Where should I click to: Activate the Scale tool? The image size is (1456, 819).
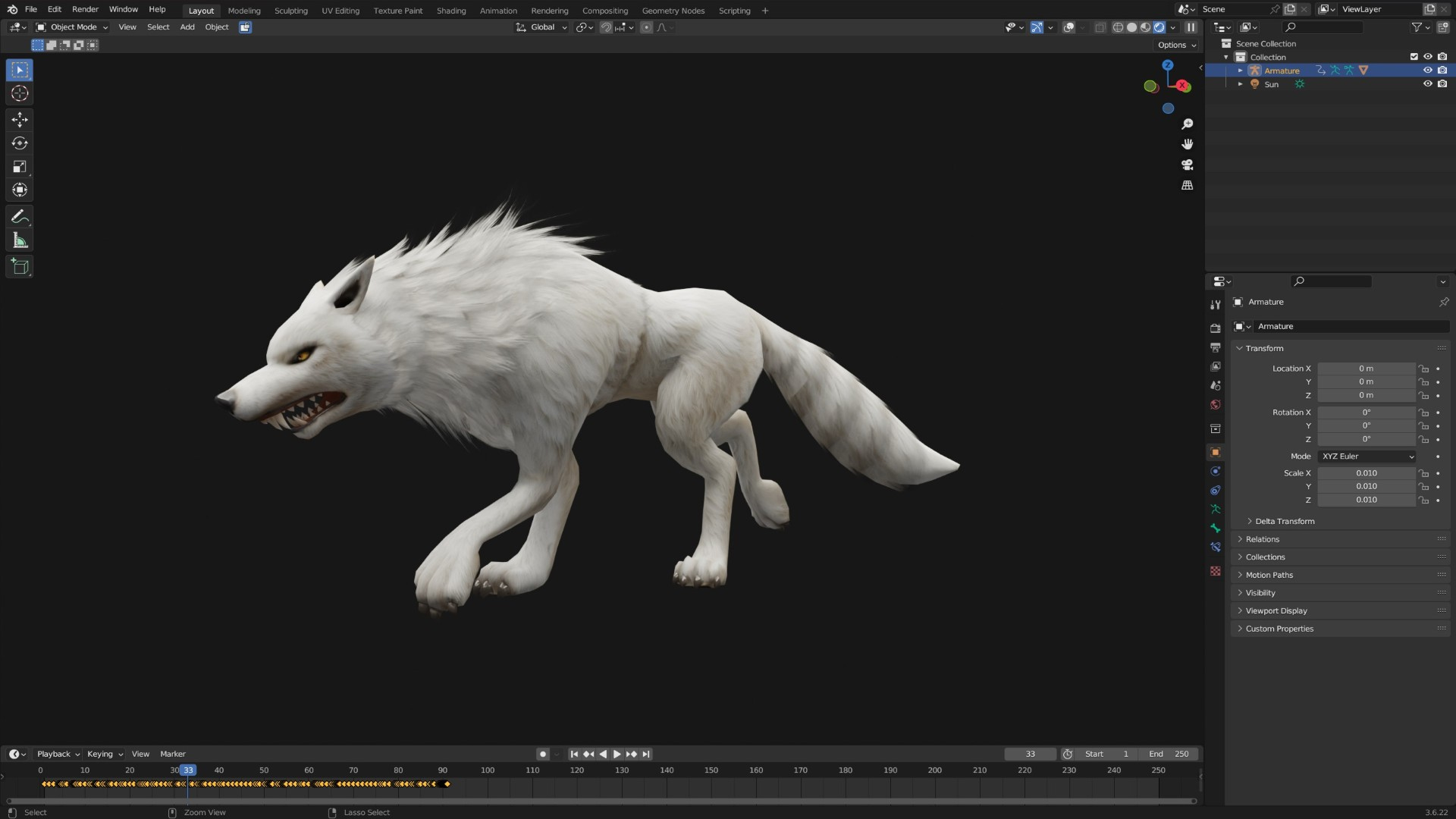(20, 167)
